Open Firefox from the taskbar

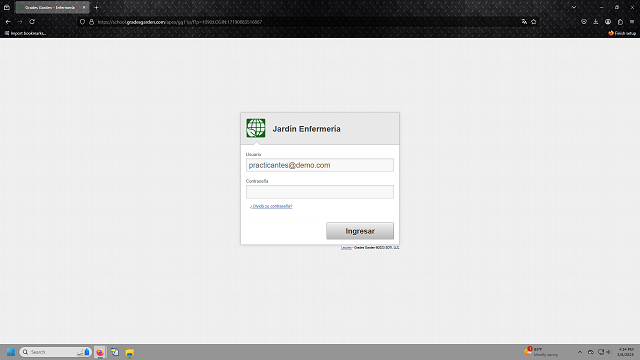100,352
